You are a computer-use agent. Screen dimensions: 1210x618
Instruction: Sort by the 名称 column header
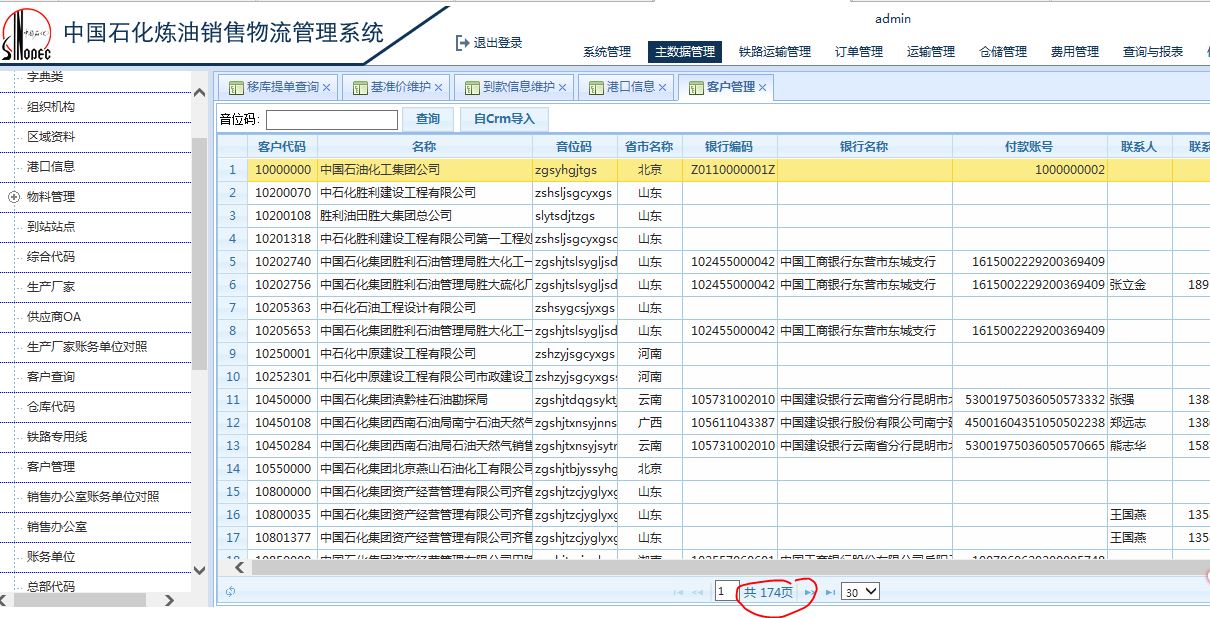(424, 147)
